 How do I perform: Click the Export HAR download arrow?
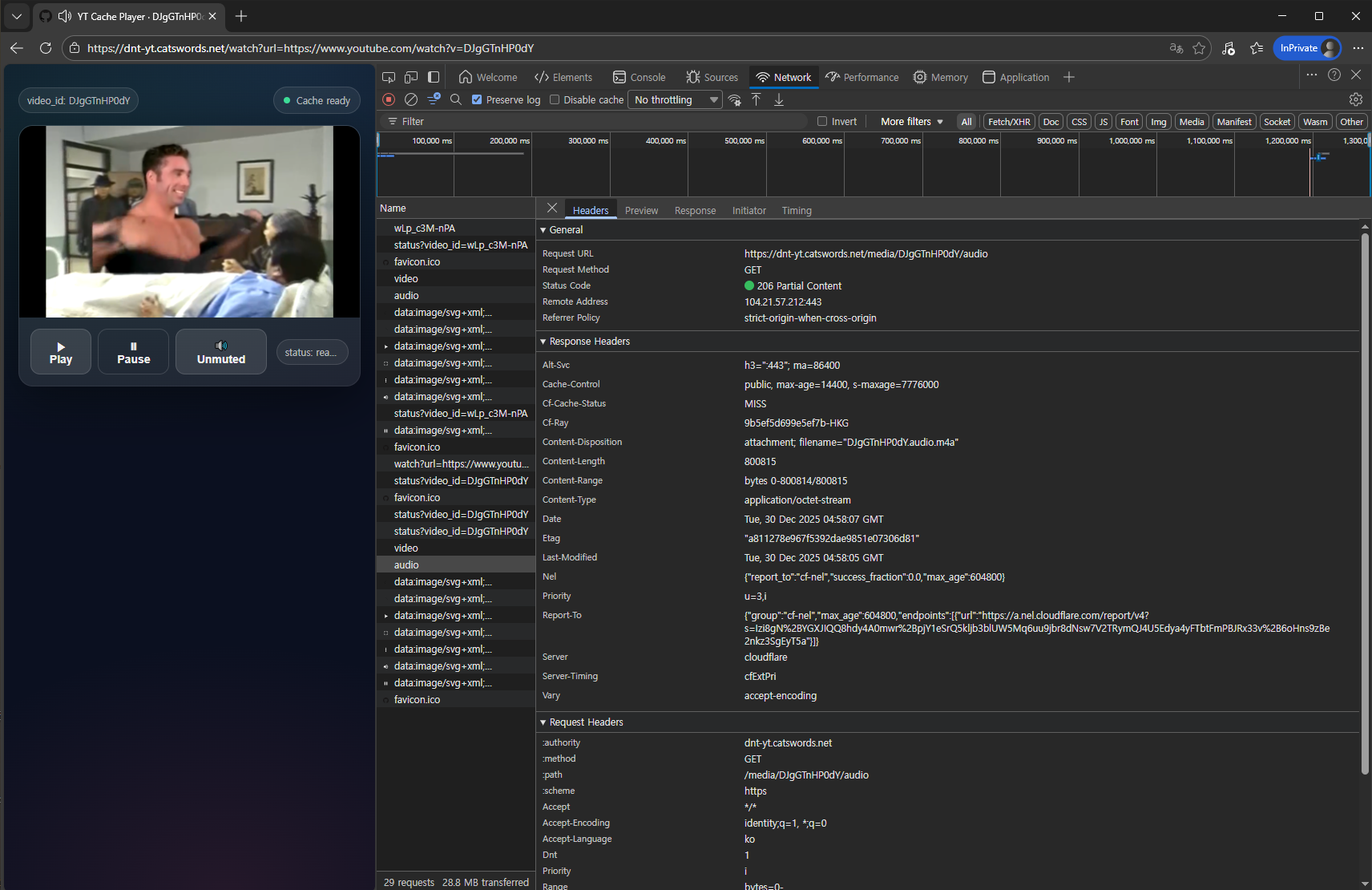click(x=779, y=99)
